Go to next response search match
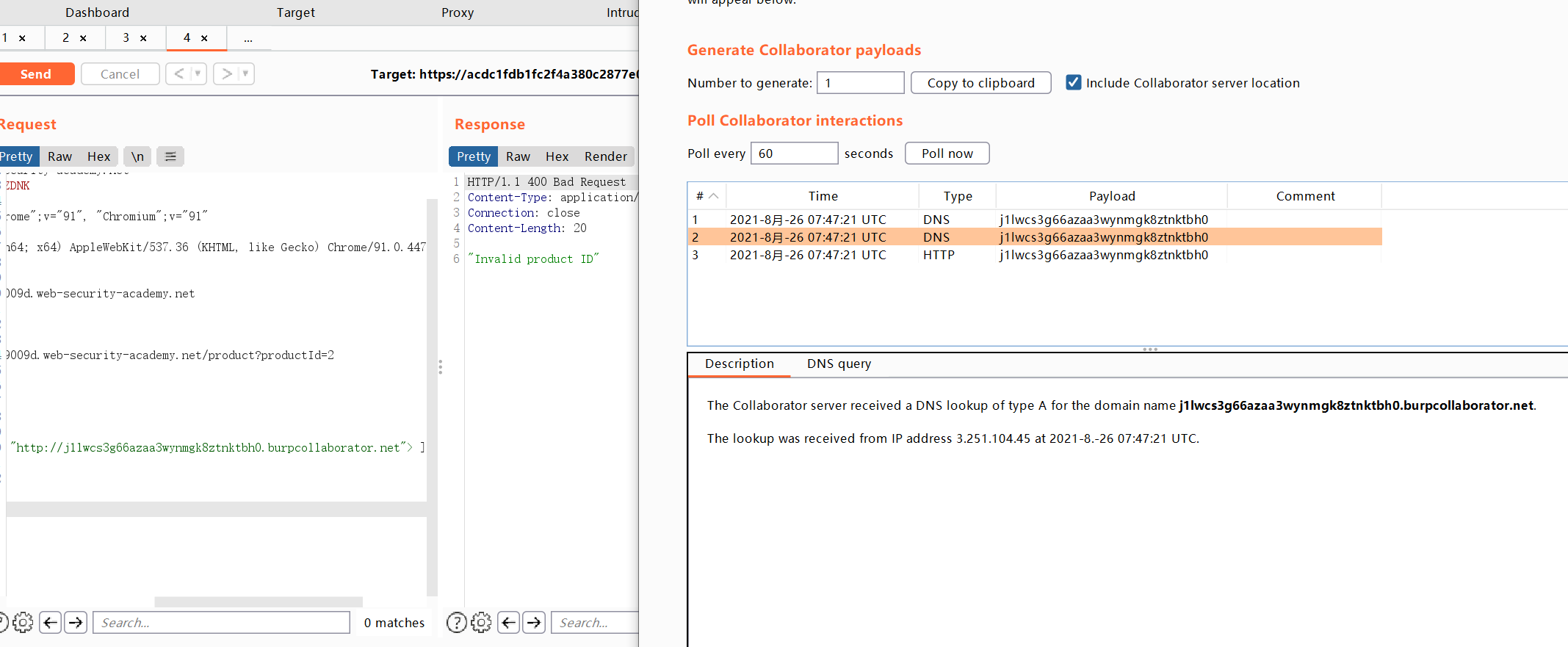Image resolution: width=1568 pixels, height=647 pixels. tap(534, 623)
